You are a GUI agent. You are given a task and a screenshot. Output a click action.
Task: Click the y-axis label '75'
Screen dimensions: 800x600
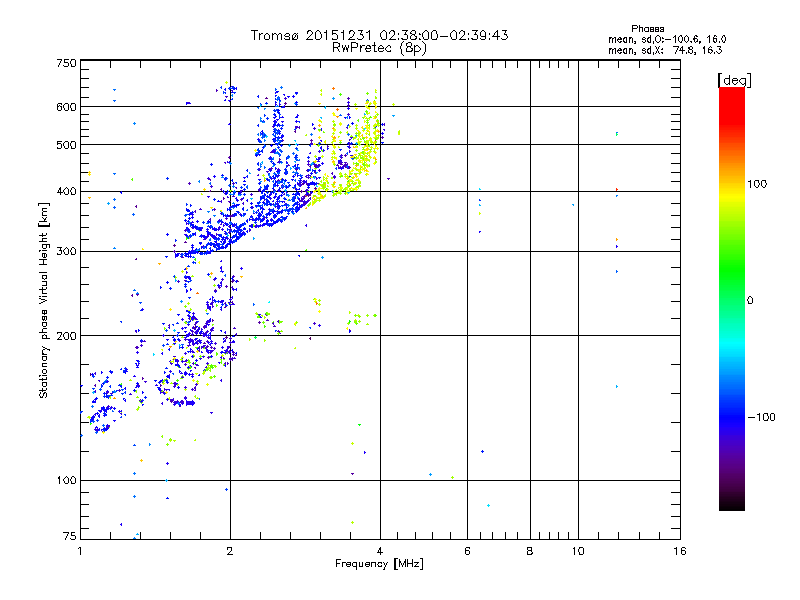point(70,536)
